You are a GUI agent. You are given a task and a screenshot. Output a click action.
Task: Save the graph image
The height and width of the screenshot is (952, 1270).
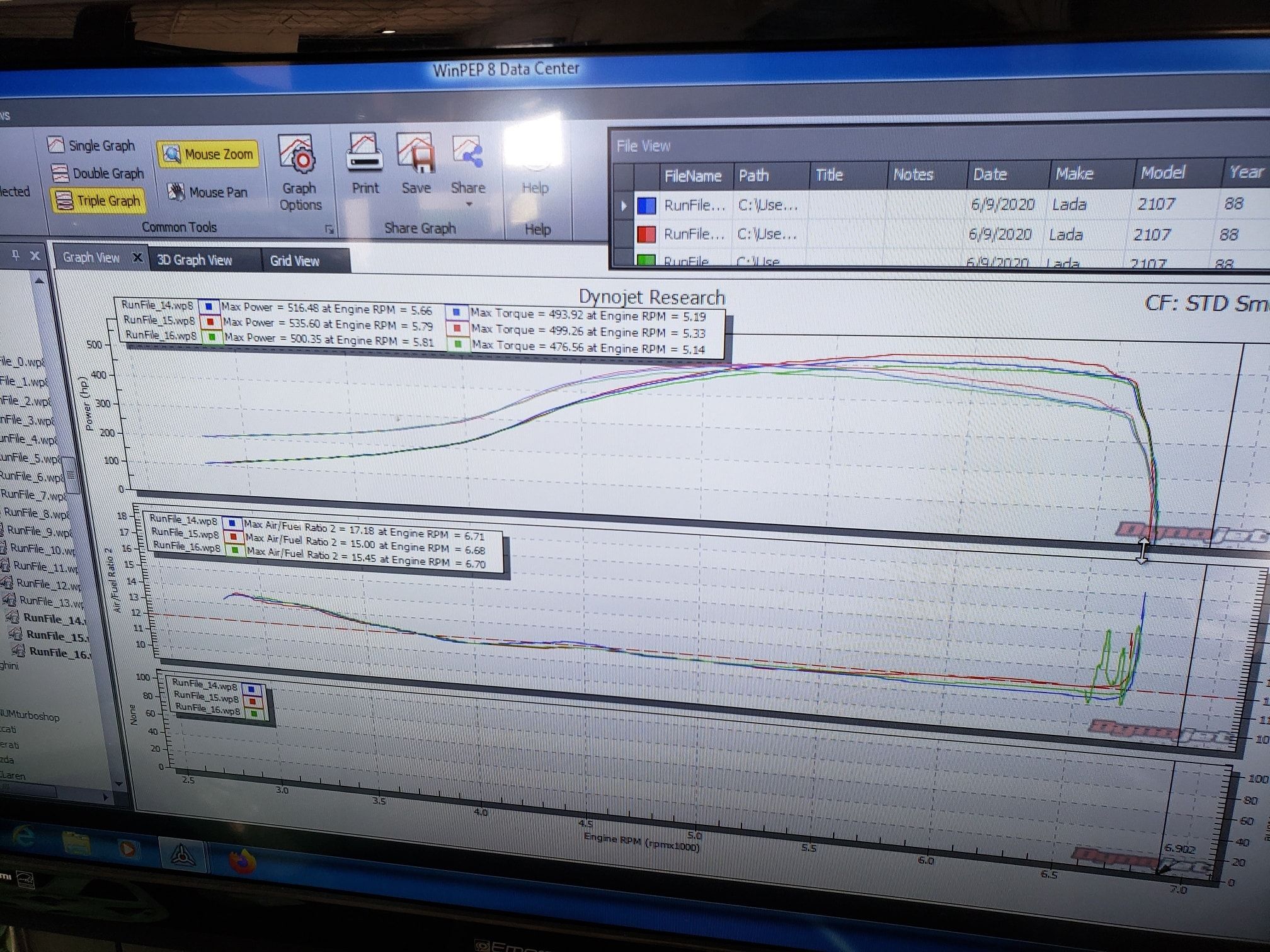pyautogui.click(x=416, y=164)
